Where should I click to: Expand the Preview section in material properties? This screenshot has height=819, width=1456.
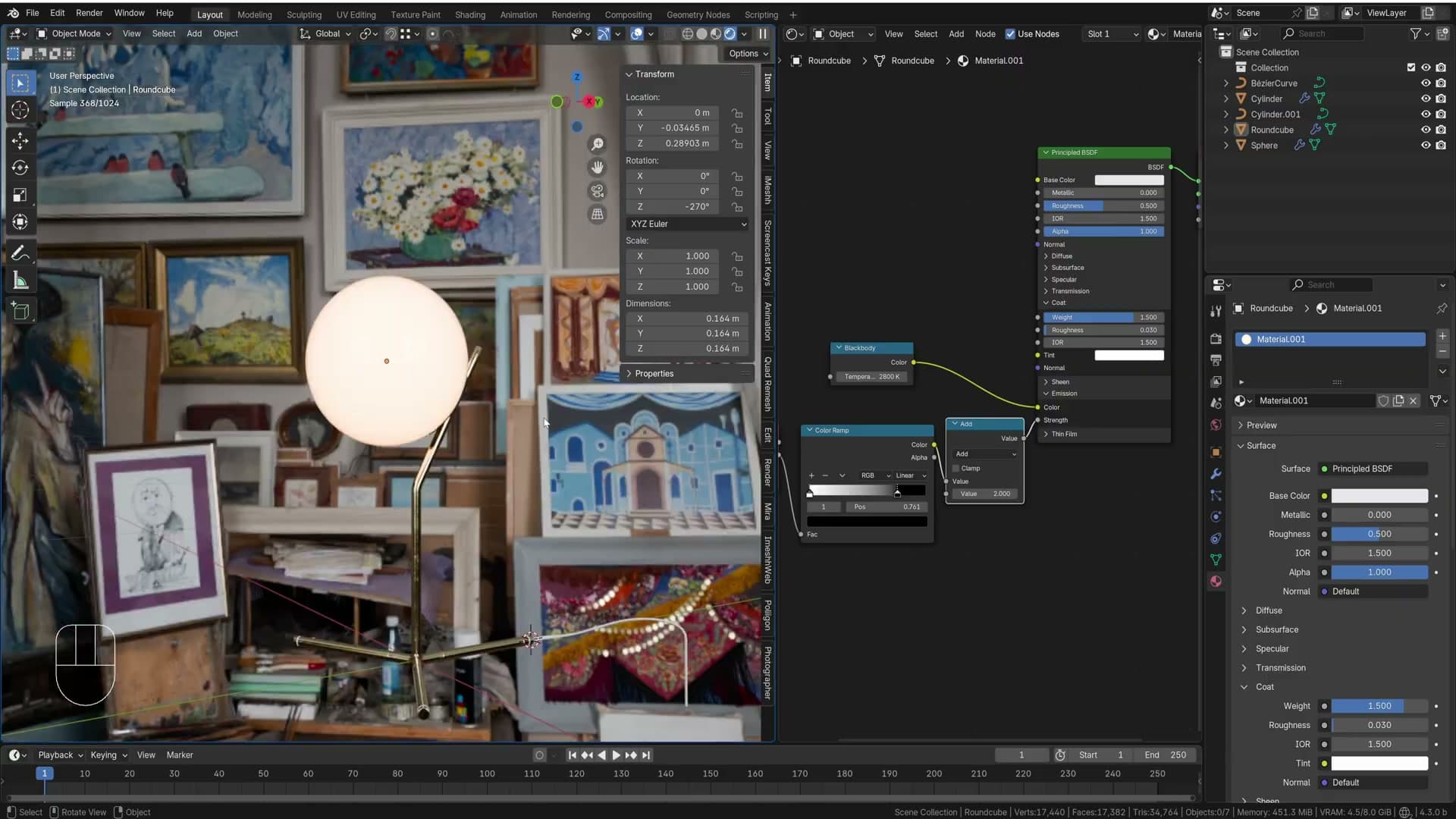pos(1261,425)
